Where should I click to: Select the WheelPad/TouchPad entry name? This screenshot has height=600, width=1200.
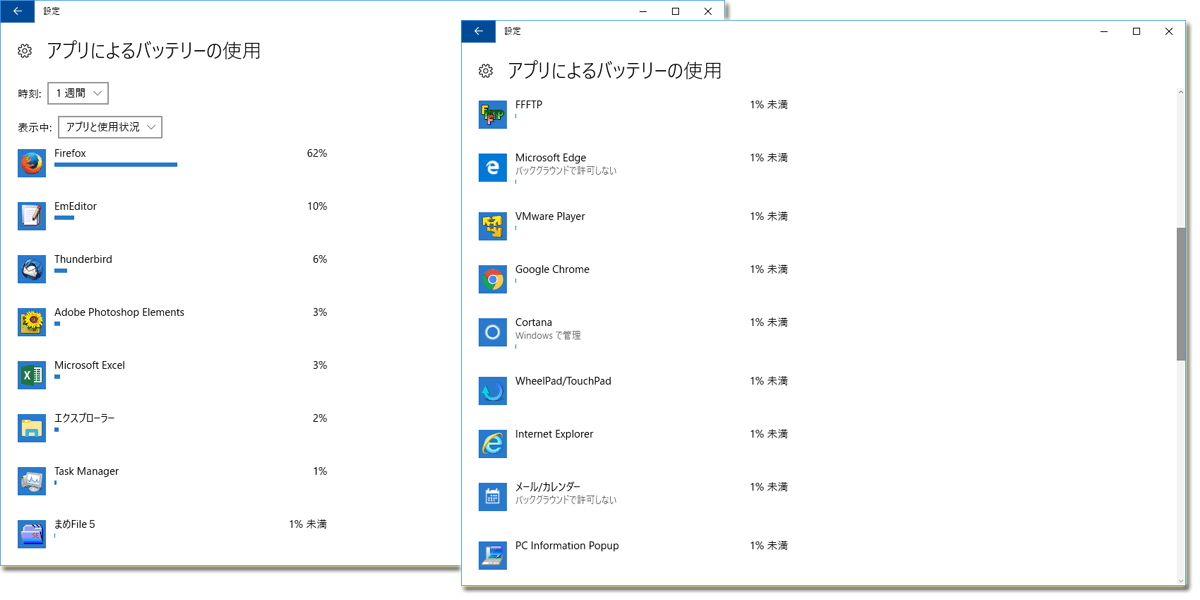563,381
